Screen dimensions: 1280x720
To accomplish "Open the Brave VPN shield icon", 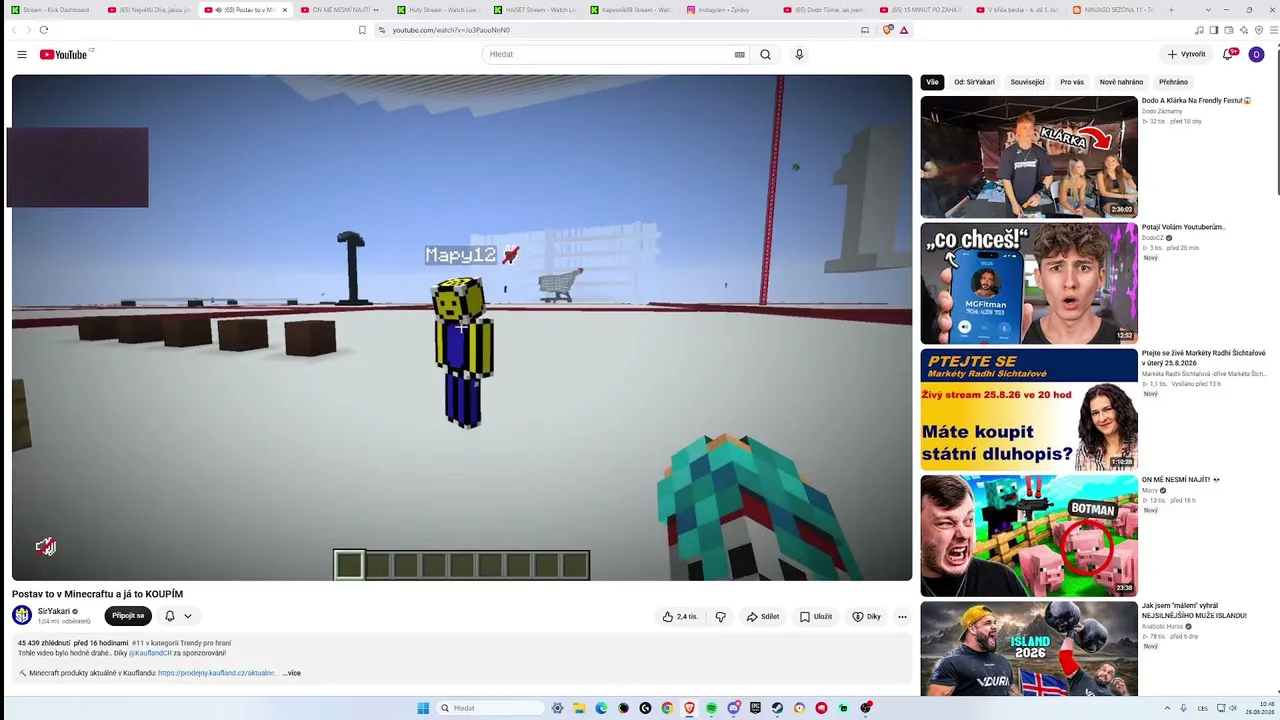I will pyautogui.click(x=1258, y=30).
